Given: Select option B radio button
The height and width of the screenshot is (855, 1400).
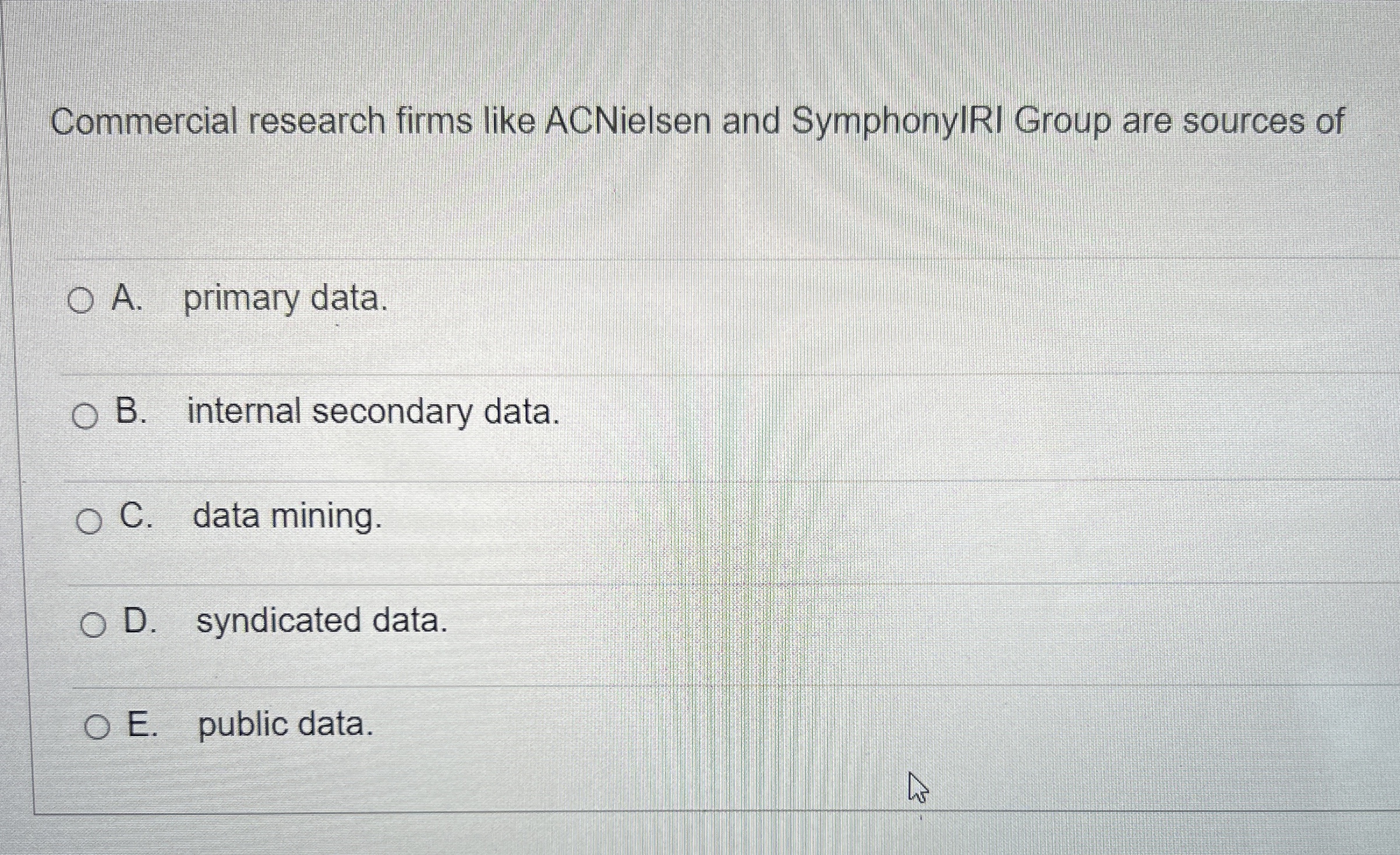Looking at the screenshot, I should 85,416.
